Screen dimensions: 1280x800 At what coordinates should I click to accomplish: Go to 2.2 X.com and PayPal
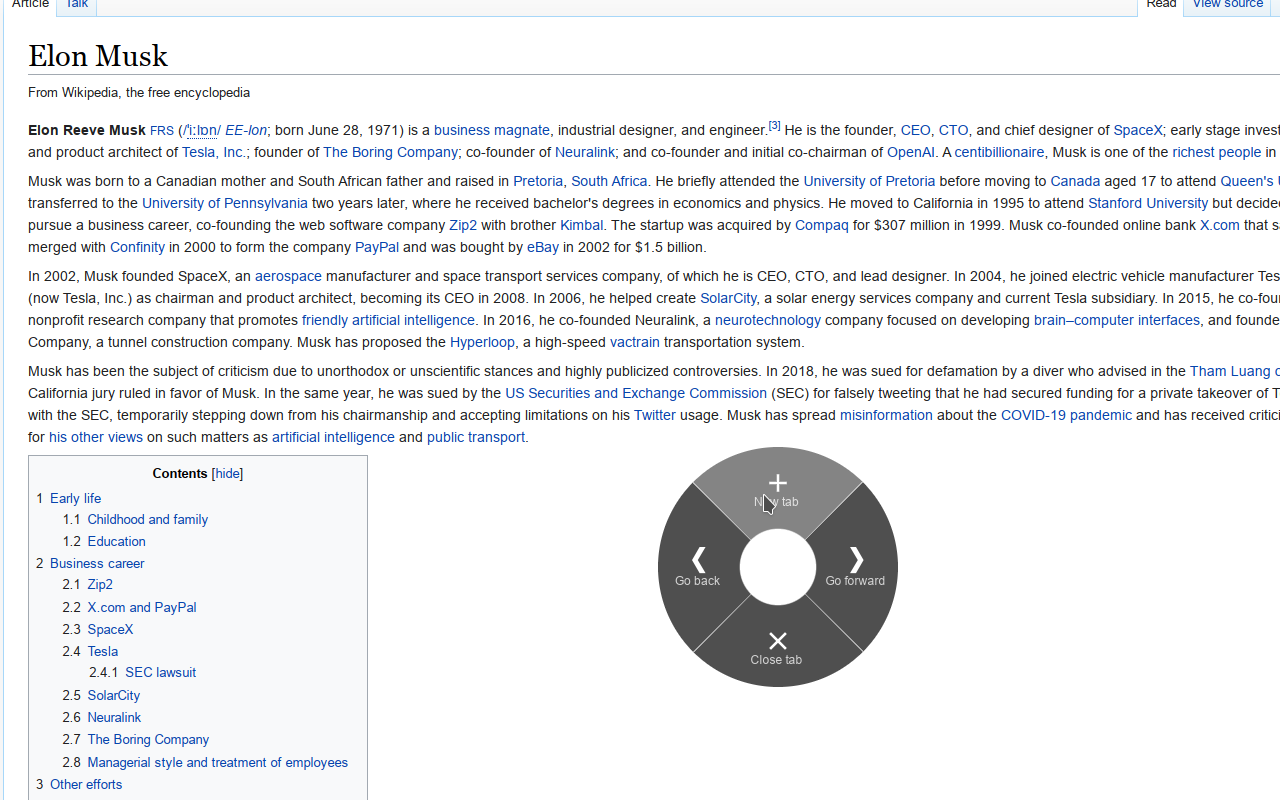(129, 607)
